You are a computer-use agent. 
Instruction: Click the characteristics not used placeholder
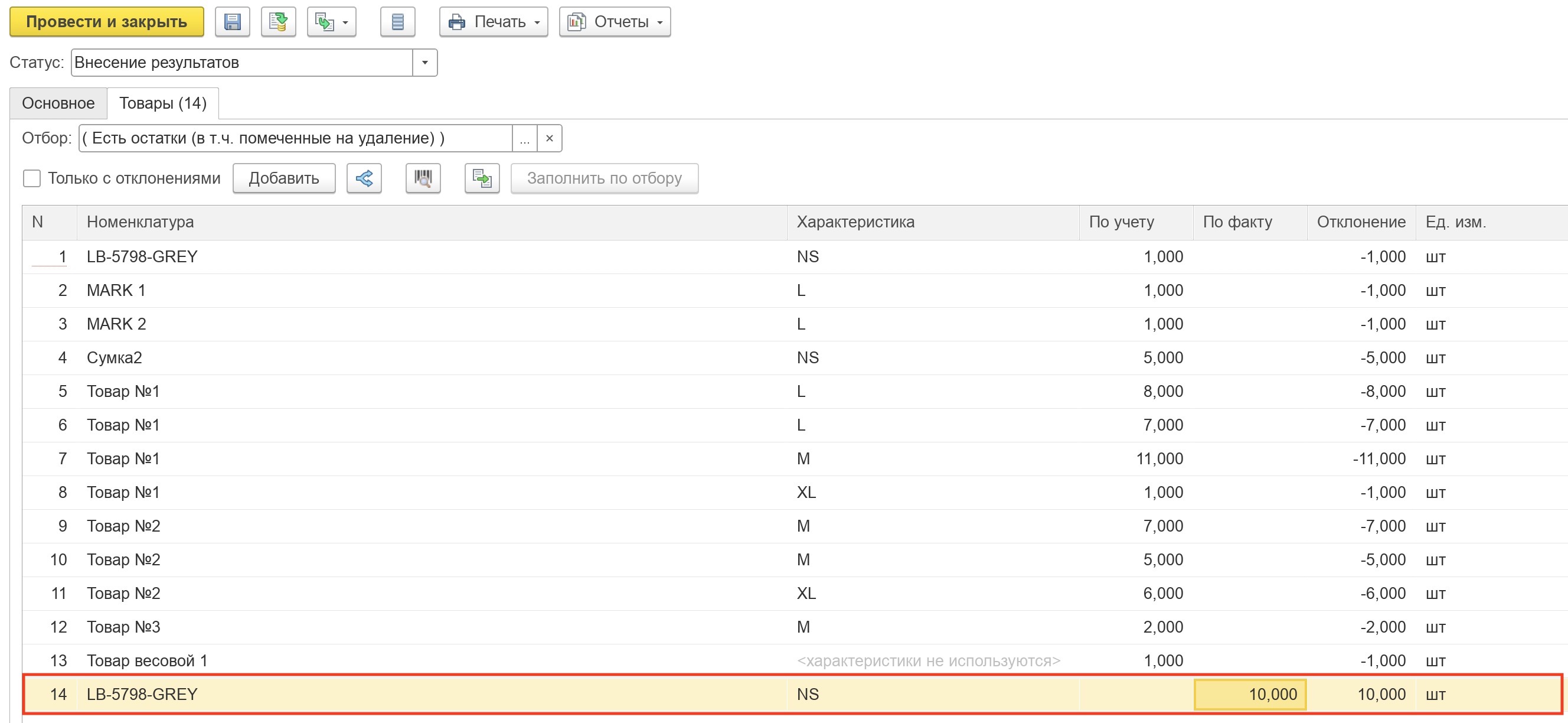[928, 661]
